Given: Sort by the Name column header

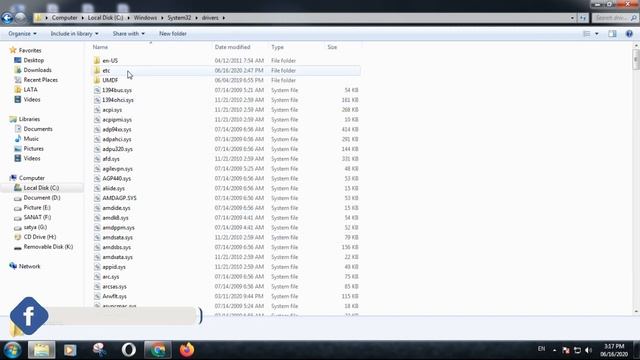Looking at the screenshot, I should [100, 47].
